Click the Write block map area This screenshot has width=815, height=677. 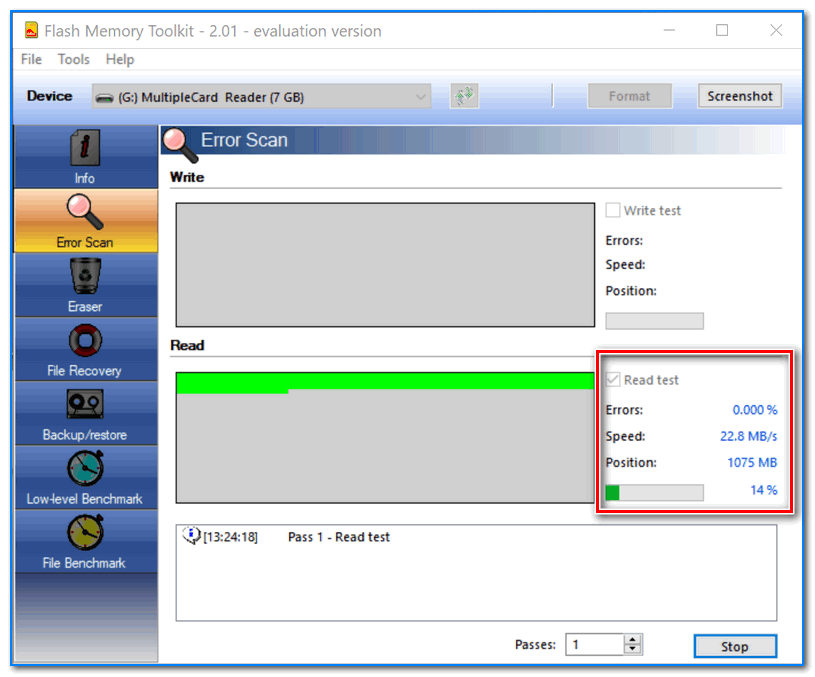click(385, 265)
